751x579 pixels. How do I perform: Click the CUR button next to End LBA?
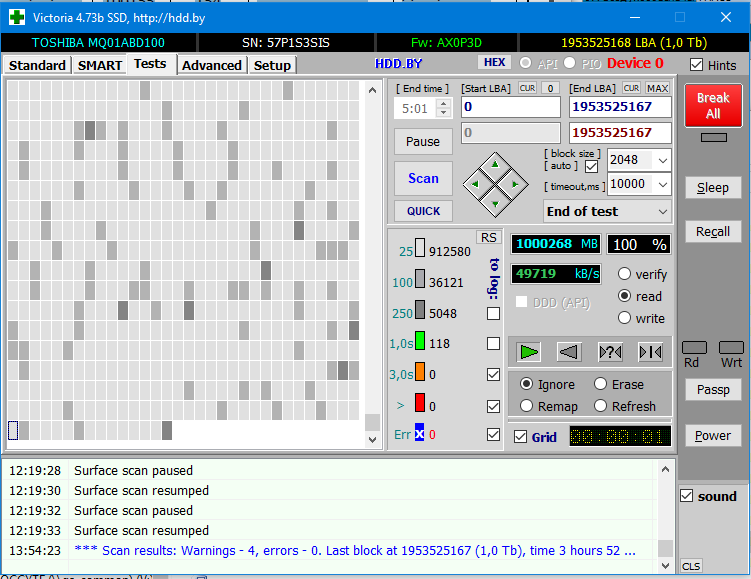click(631, 88)
